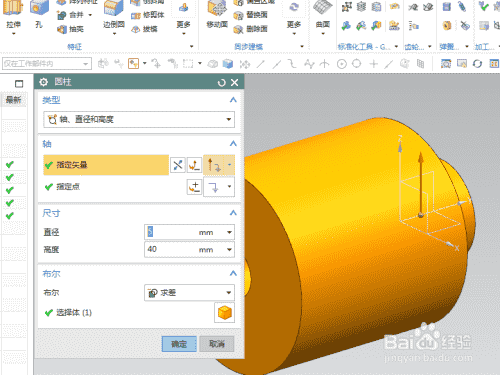Click the 修剪体 trim body command
The height and width of the screenshot is (375, 500).
tap(147, 15)
